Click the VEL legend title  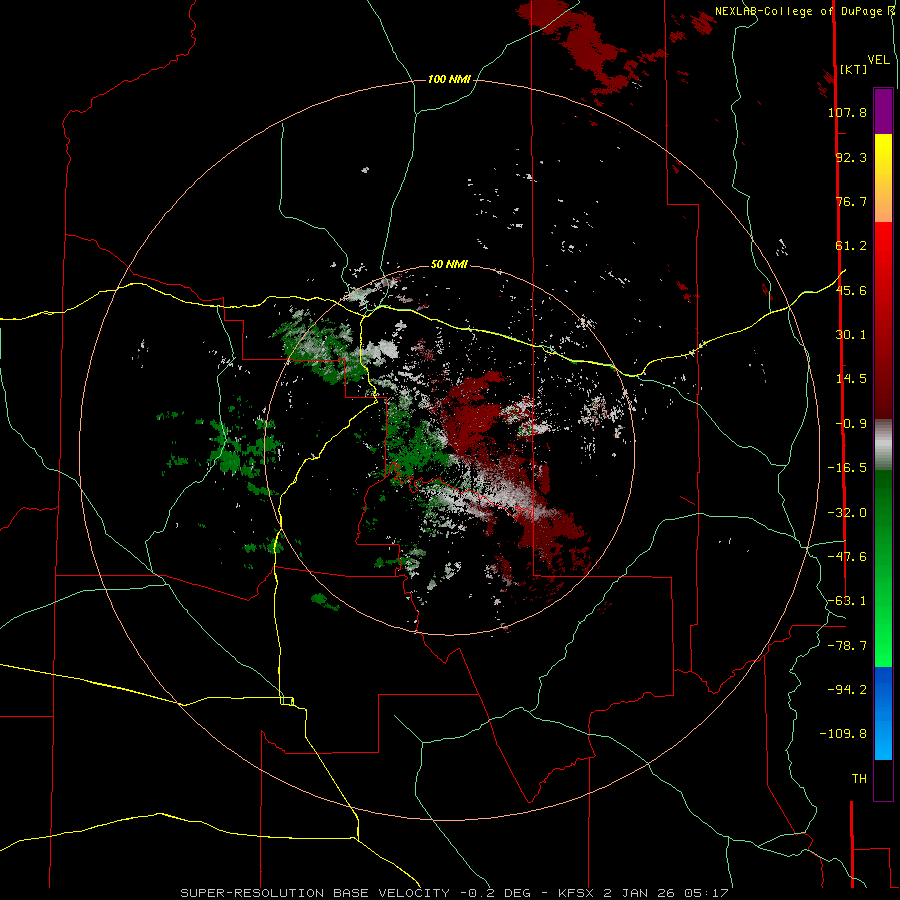click(x=878, y=60)
